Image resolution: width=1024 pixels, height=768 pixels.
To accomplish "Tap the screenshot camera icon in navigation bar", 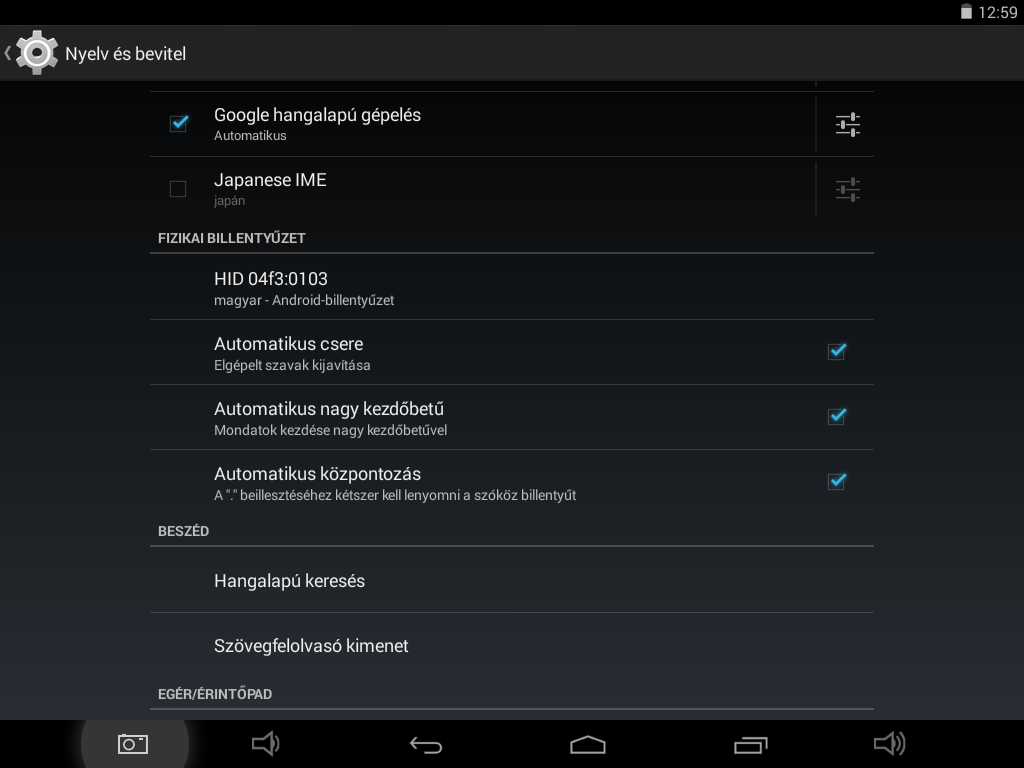I will (x=133, y=744).
